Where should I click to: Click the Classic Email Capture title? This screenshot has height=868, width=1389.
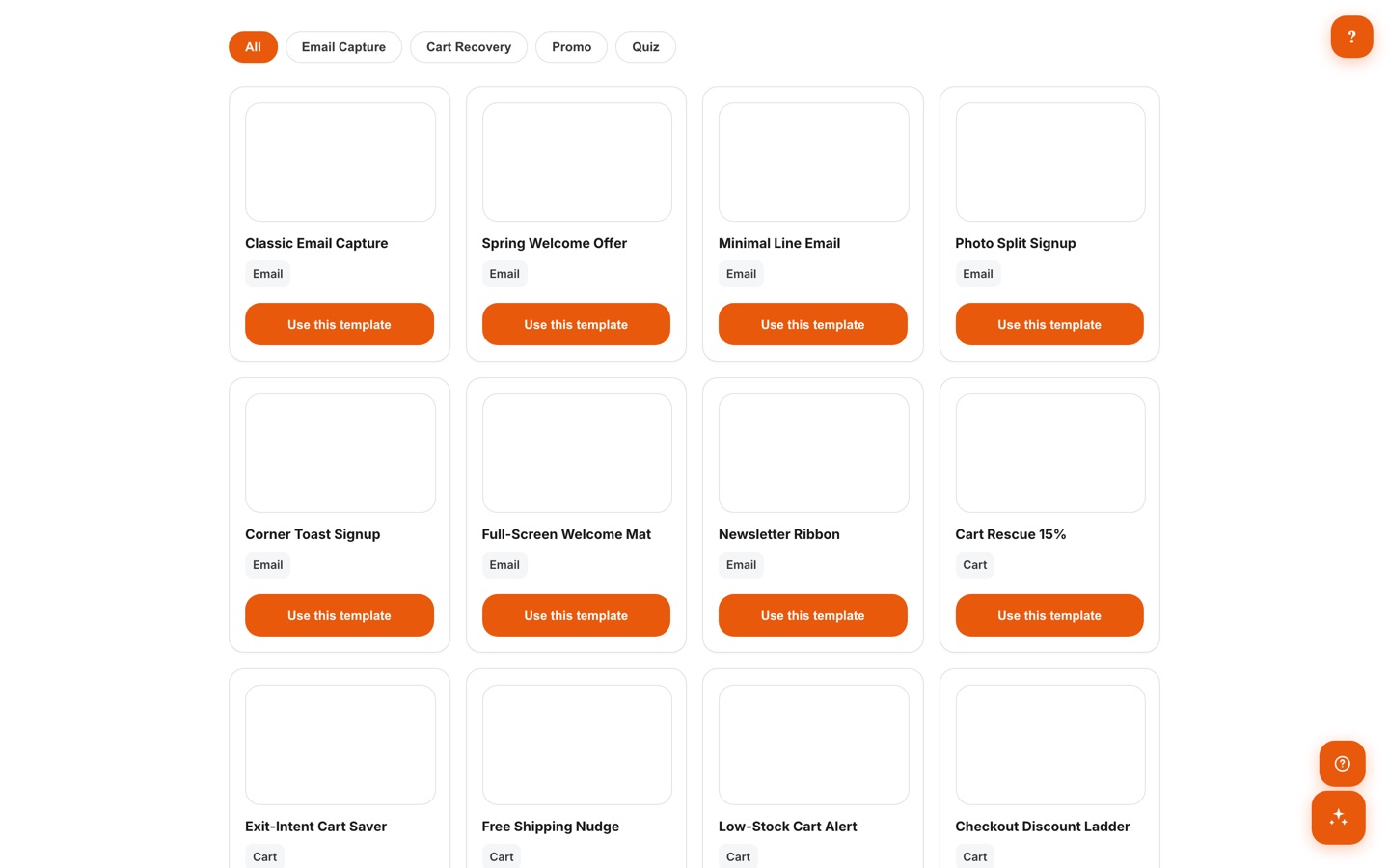click(316, 243)
